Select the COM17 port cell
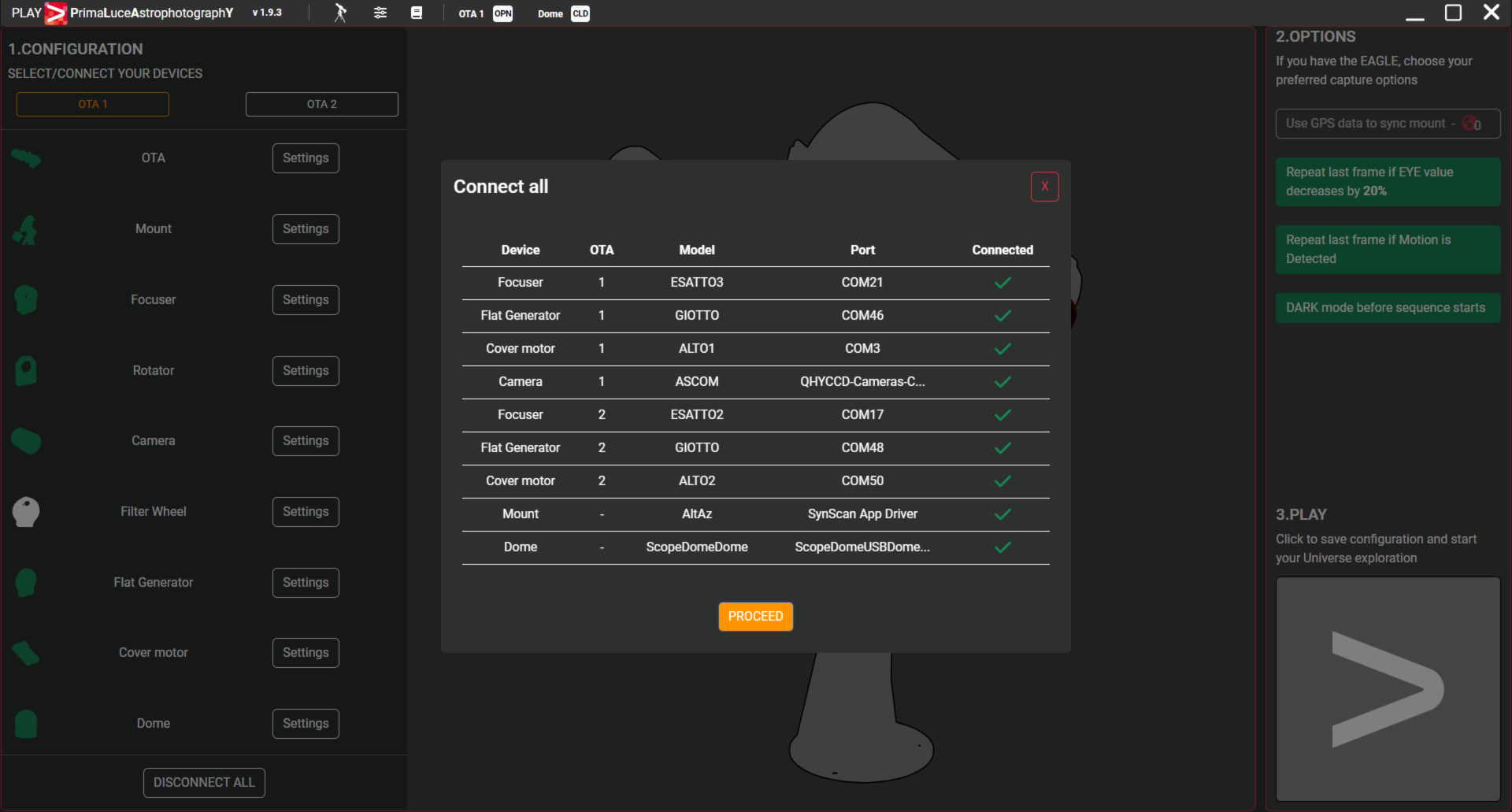The width and height of the screenshot is (1512, 812). click(x=862, y=414)
